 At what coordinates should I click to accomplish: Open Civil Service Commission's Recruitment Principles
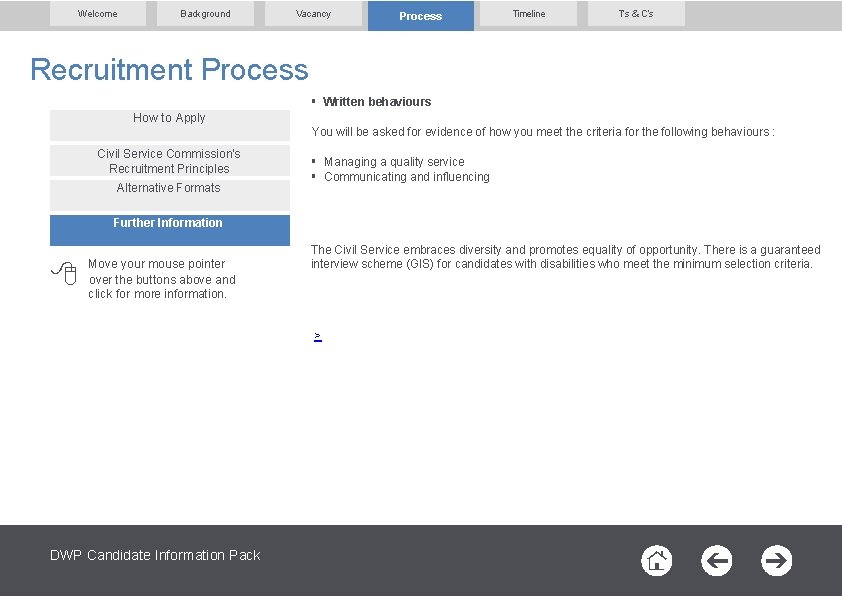coord(170,161)
